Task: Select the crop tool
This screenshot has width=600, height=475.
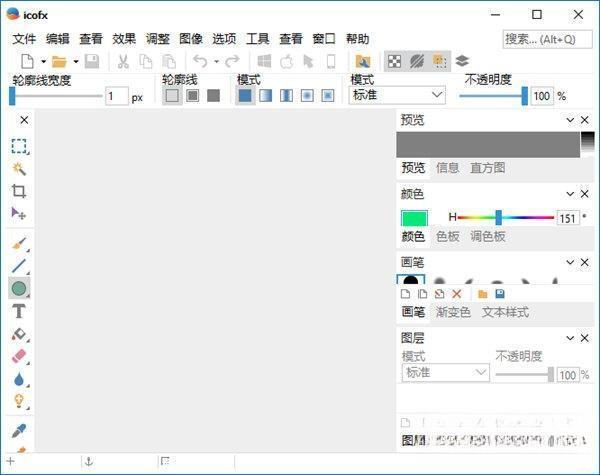Action: (x=19, y=191)
